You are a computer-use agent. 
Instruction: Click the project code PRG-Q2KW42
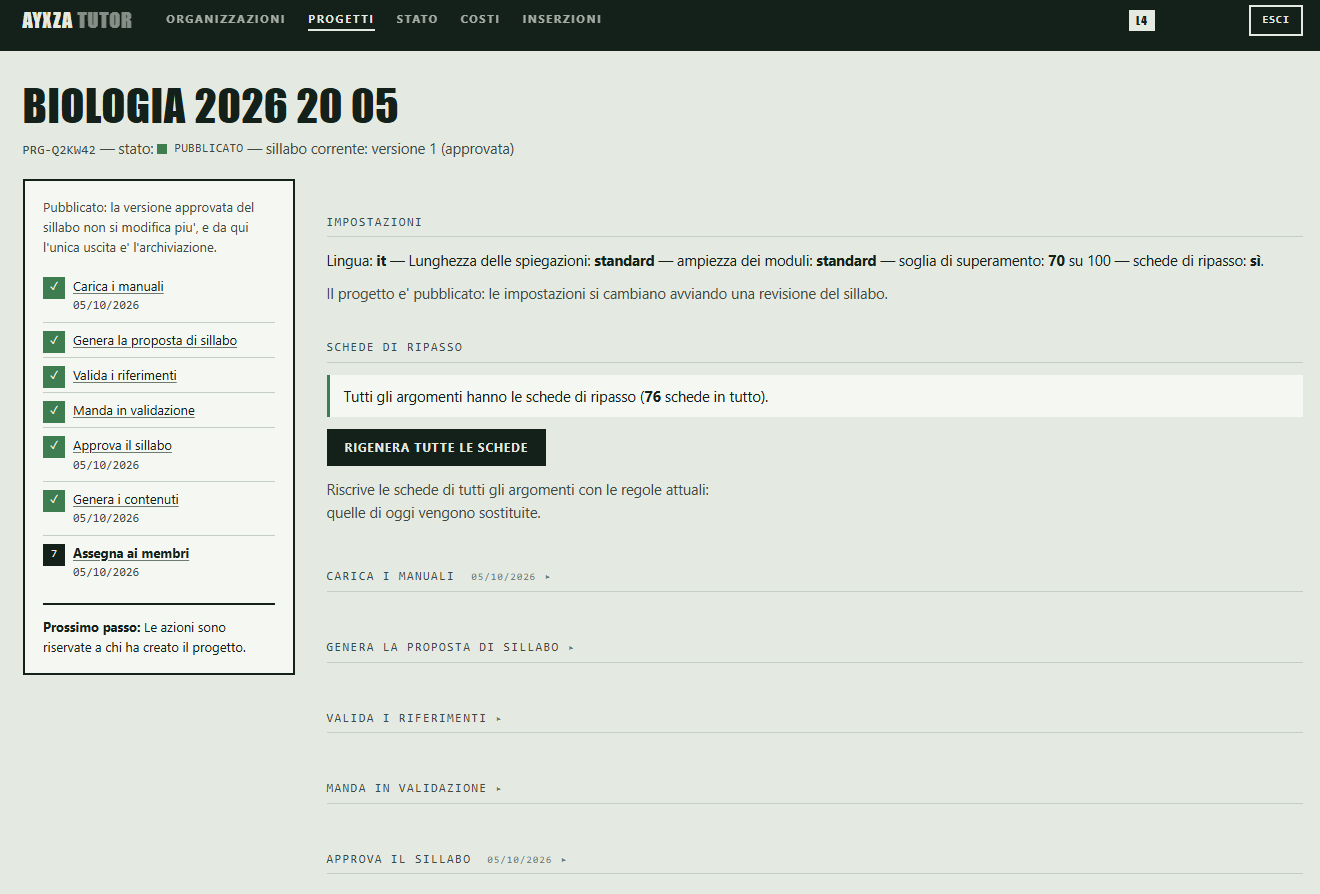coord(59,150)
